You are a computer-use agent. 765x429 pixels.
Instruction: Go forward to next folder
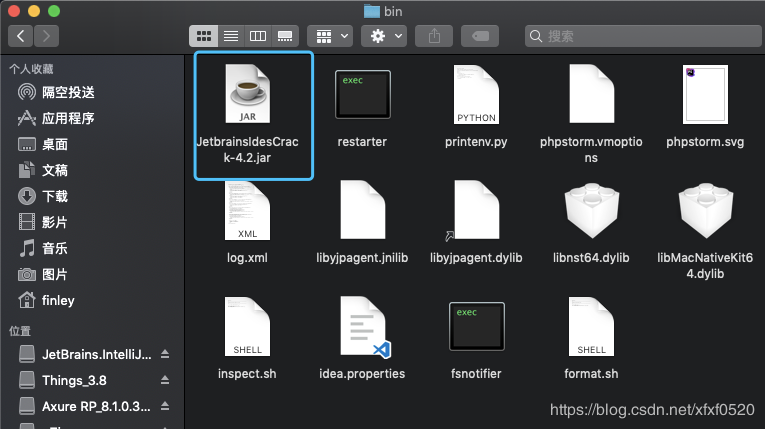(46, 36)
